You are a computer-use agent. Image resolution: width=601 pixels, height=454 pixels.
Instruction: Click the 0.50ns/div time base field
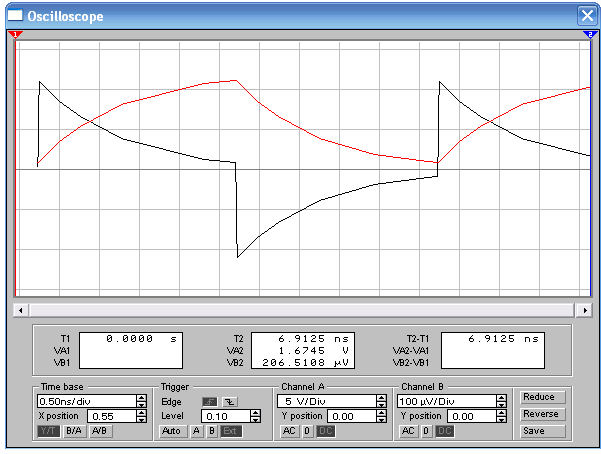click(x=87, y=401)
